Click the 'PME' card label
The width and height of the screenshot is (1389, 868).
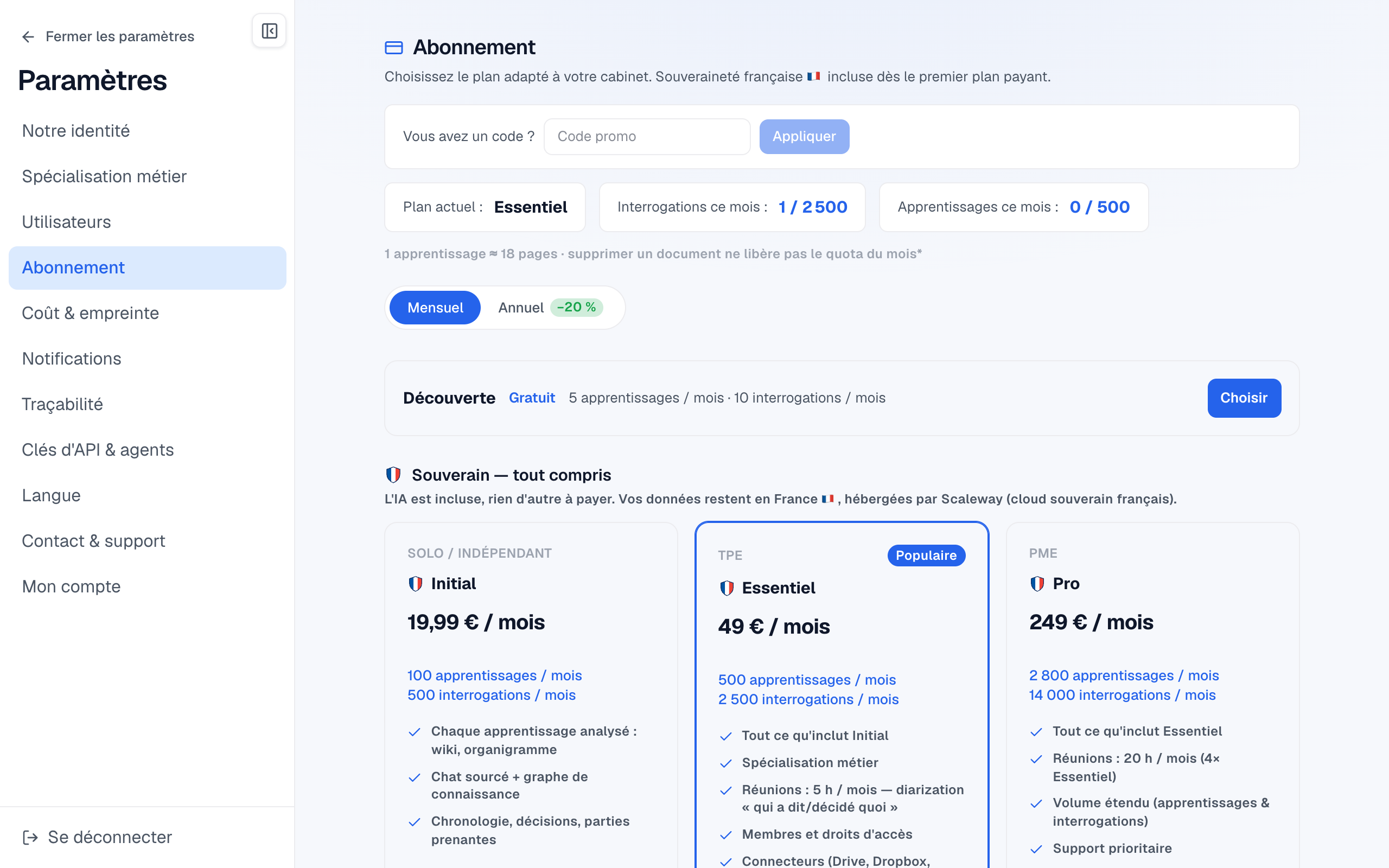pos(1043,553)
